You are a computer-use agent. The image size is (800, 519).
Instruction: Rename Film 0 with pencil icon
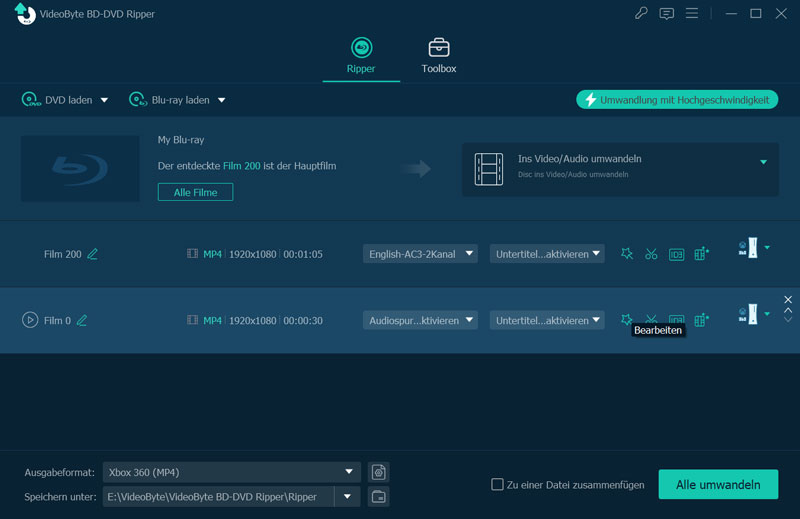82,320
